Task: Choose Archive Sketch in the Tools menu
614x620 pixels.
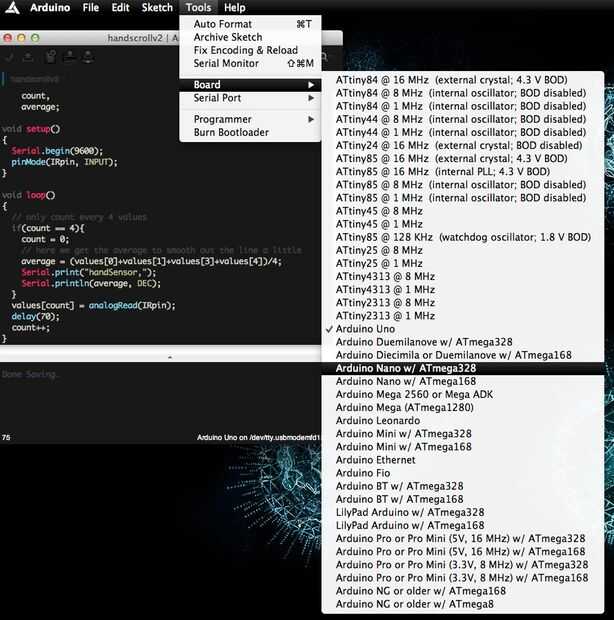Action: [x=250, y=37]
